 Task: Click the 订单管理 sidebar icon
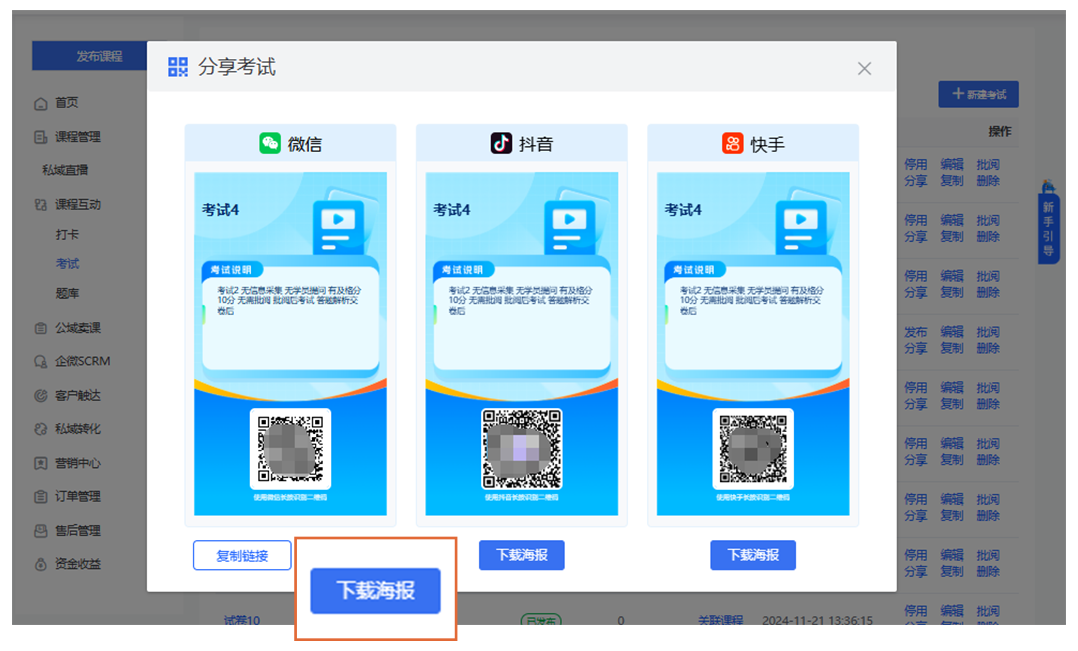41,497
